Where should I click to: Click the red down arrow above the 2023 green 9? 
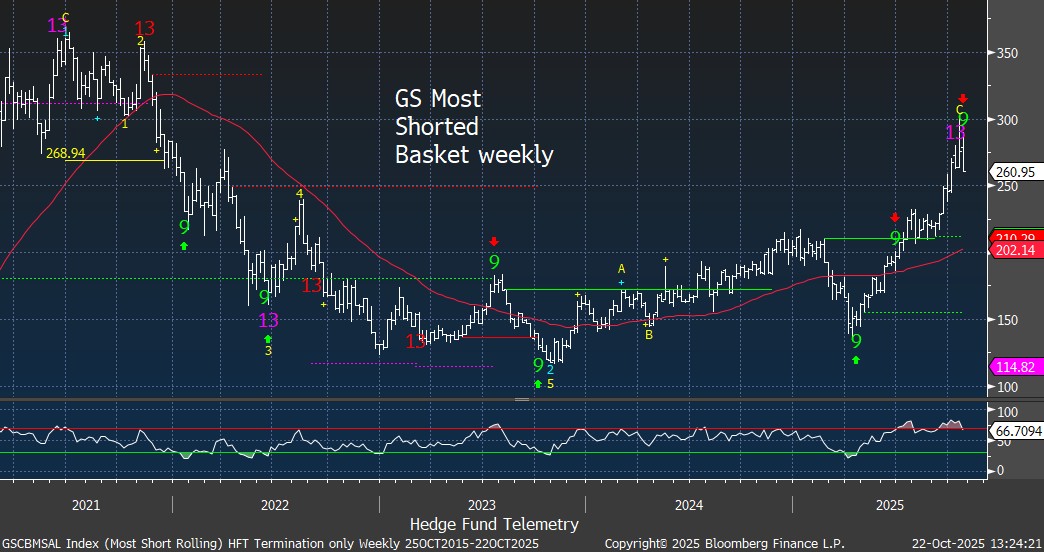click(494, 241)
